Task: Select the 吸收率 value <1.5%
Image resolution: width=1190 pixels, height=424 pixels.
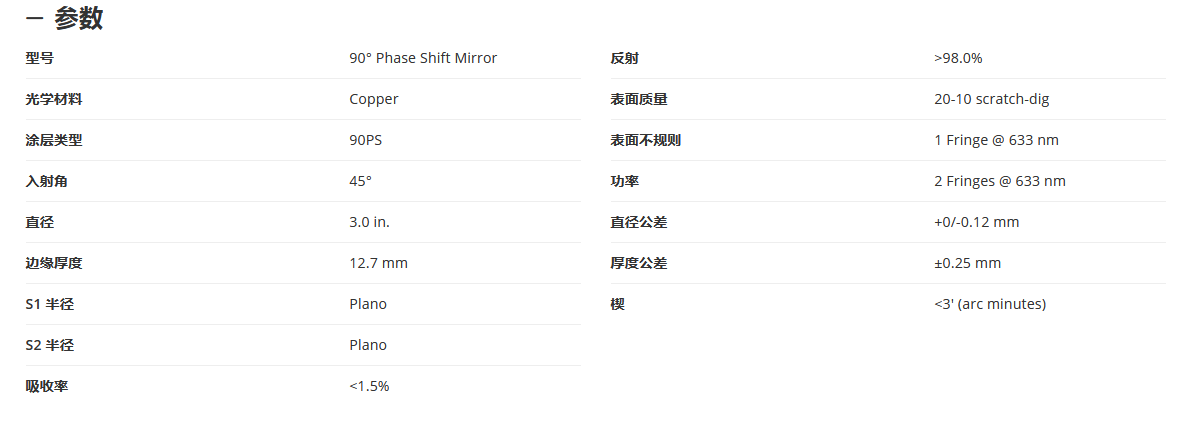Action: pos(369,386)
